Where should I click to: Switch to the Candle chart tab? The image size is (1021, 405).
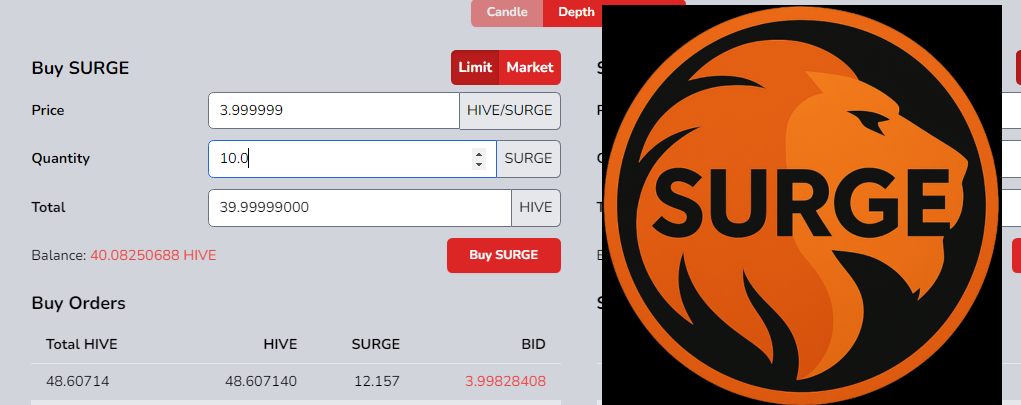pos(507,12)
